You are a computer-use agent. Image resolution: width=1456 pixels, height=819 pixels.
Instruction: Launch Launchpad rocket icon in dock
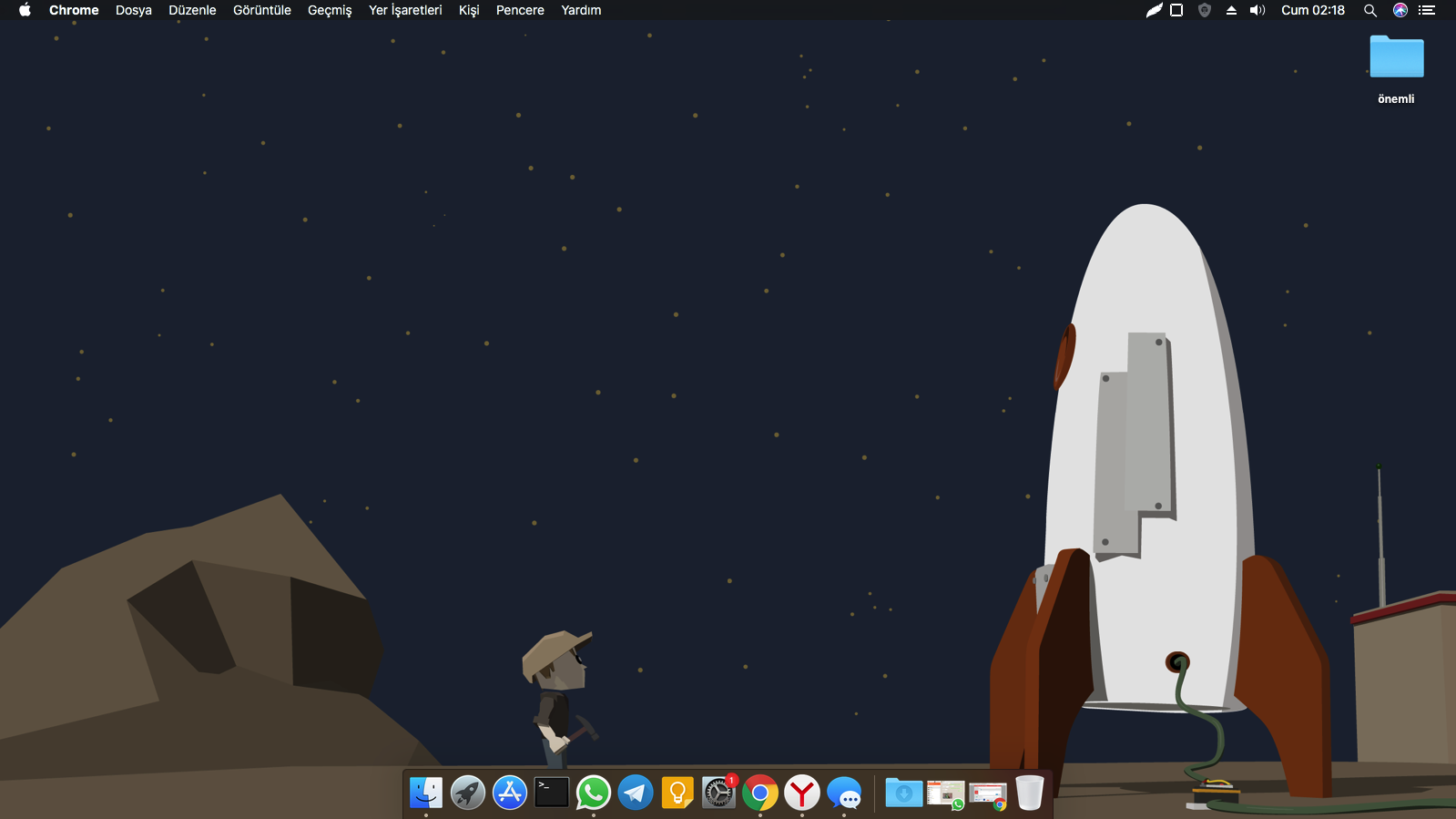coord(468,793)
